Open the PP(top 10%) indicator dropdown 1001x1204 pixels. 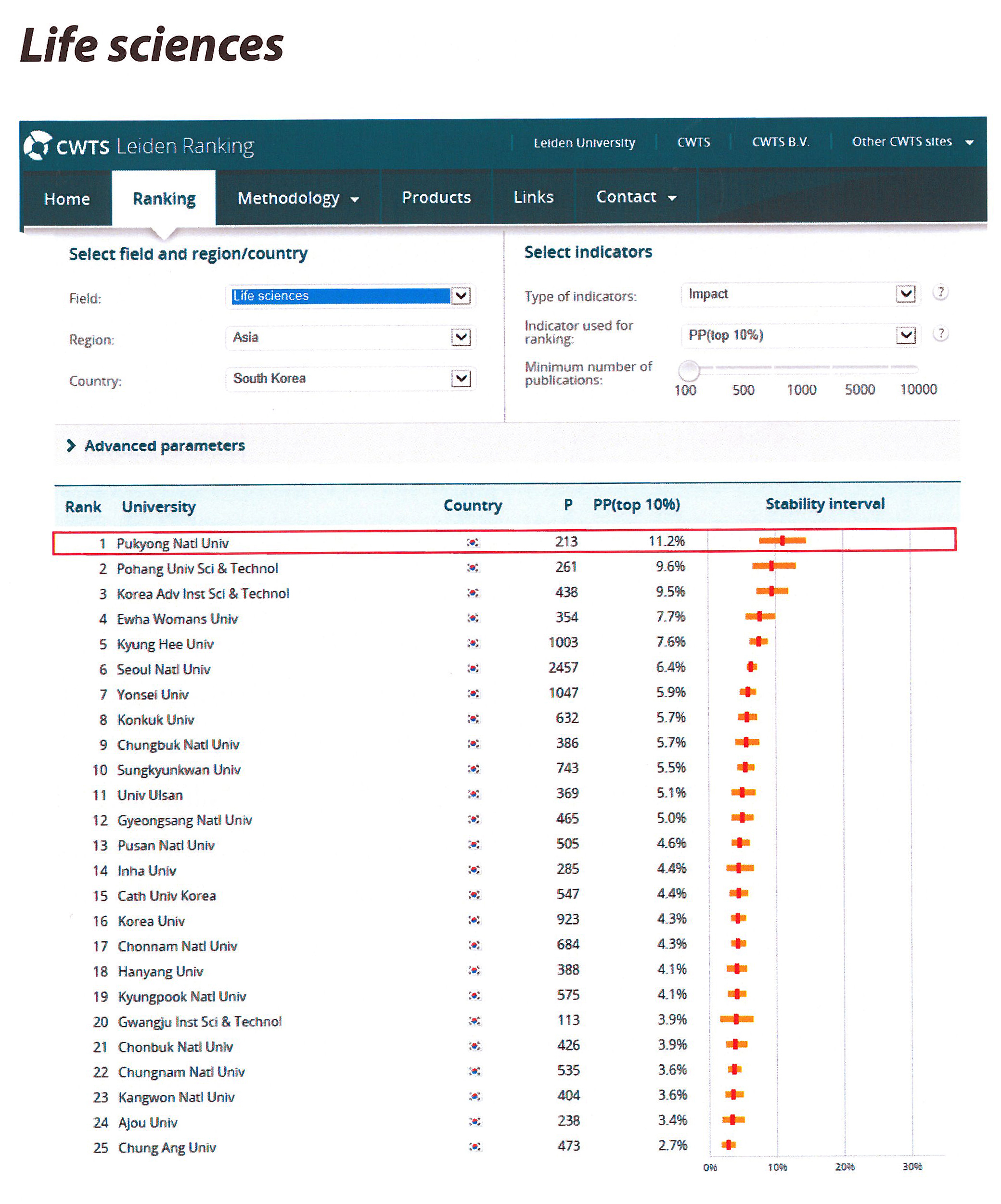801,335
